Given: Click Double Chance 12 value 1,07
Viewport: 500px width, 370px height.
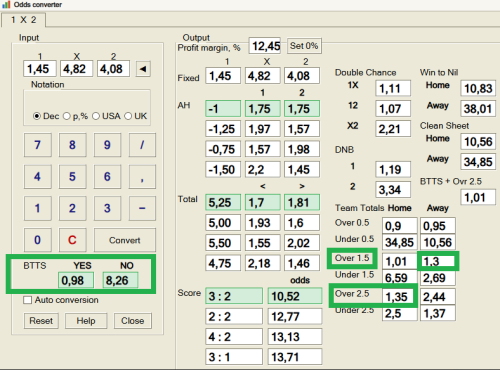Looking at the screenshot, I should (393, 109).
